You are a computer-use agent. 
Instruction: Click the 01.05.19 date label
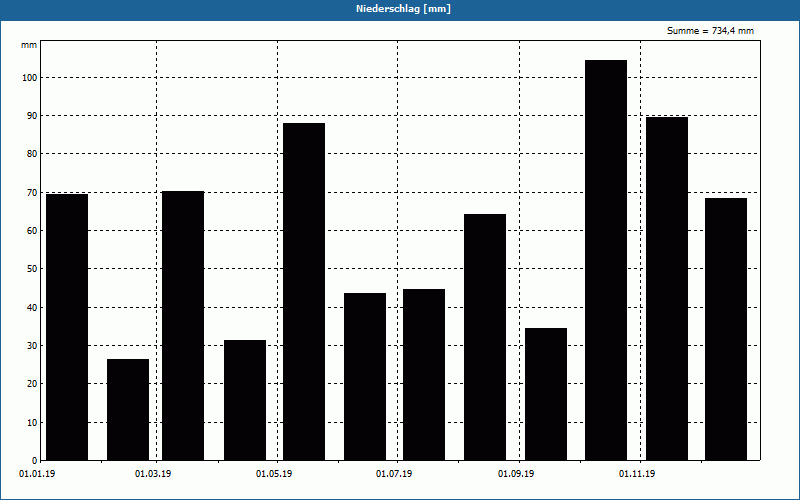click(274, 474)
